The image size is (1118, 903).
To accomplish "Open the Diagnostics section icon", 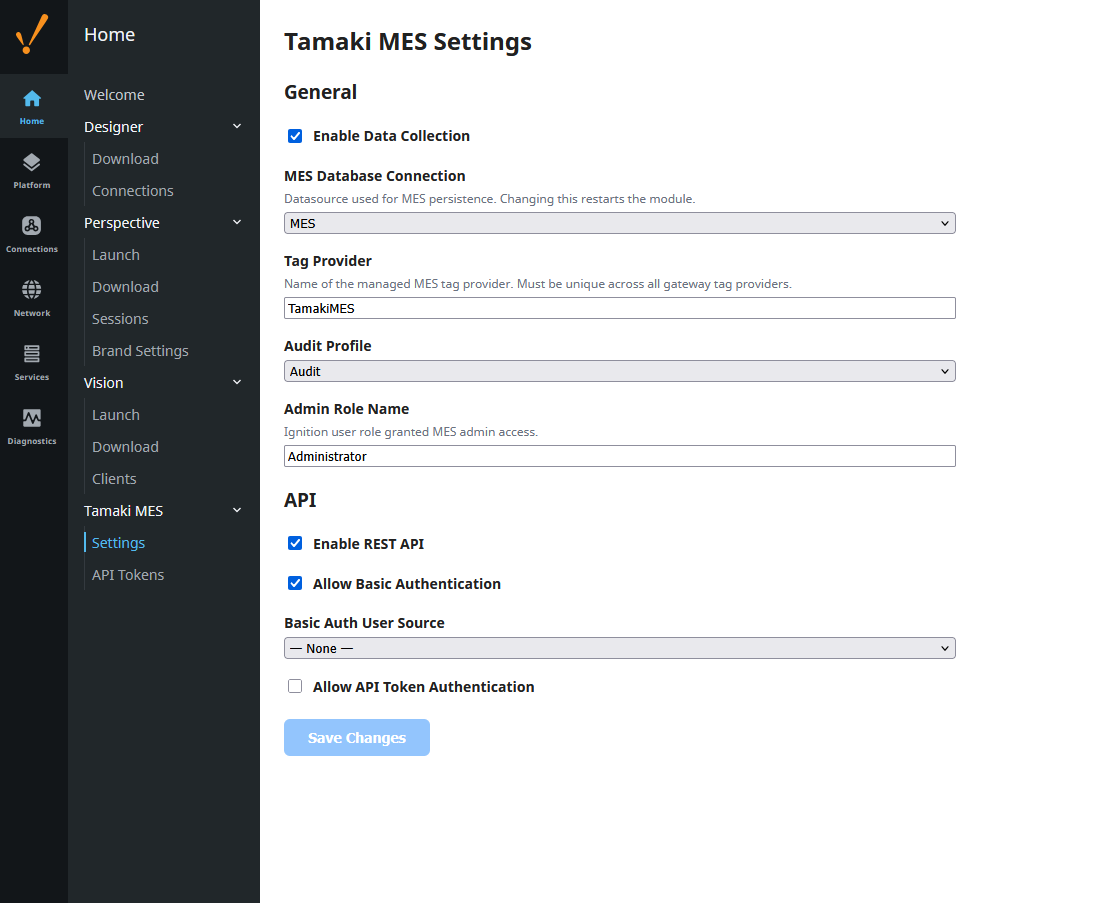I will [x=32, y=427].
